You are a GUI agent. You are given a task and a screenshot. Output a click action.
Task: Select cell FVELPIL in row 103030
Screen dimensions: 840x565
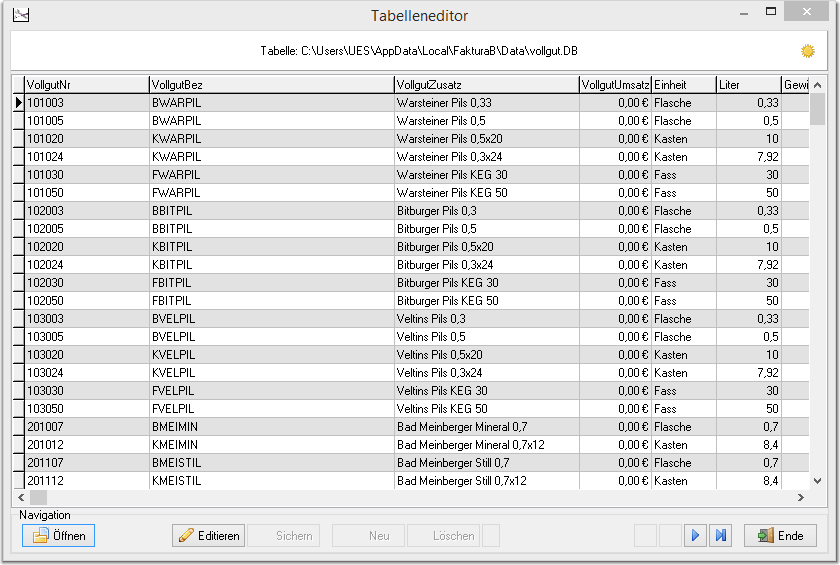(x=272, y=391)
